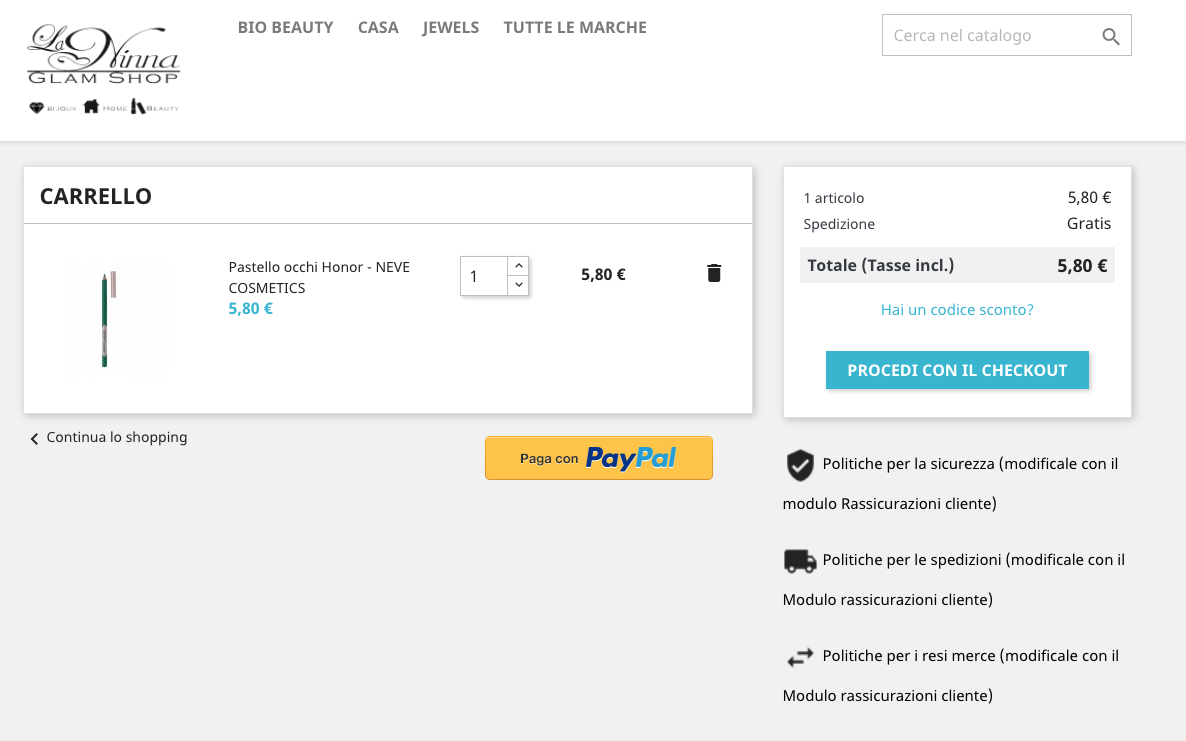Click PROCEDI CON IL CHECKOUT button
Image resolution: width=1186 pixels, height=741 pixels.
[x=957, y=370]
